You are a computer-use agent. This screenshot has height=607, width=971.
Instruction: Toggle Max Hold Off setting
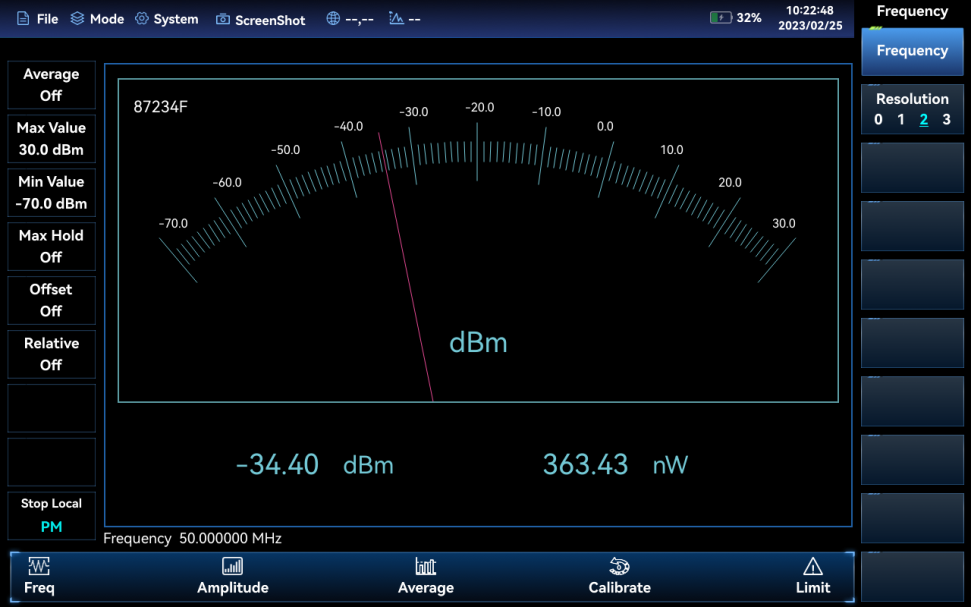click(x=51, y=246)
